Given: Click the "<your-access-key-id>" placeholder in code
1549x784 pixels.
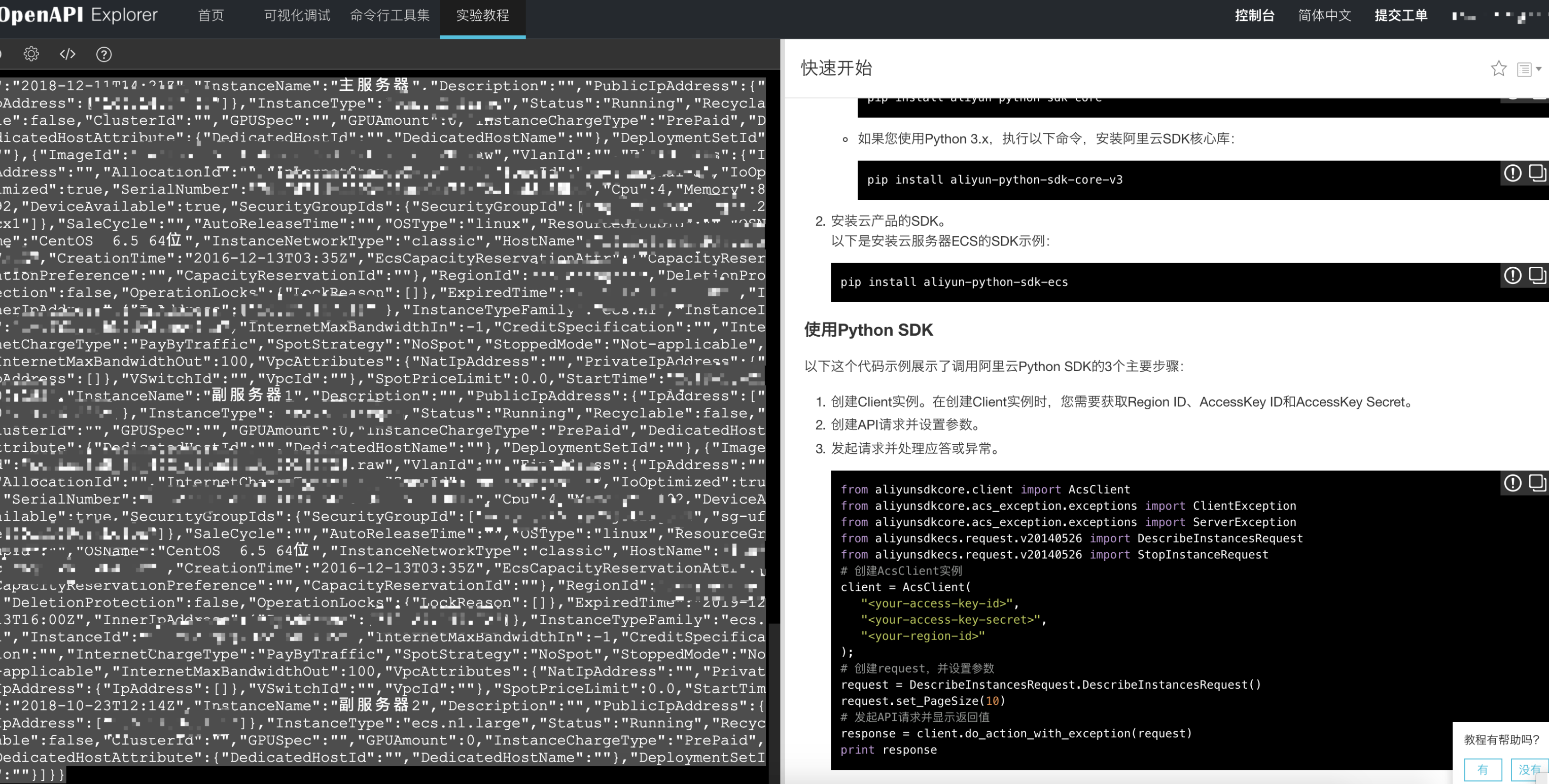Looking at the screenshot, I should (937, 603).
